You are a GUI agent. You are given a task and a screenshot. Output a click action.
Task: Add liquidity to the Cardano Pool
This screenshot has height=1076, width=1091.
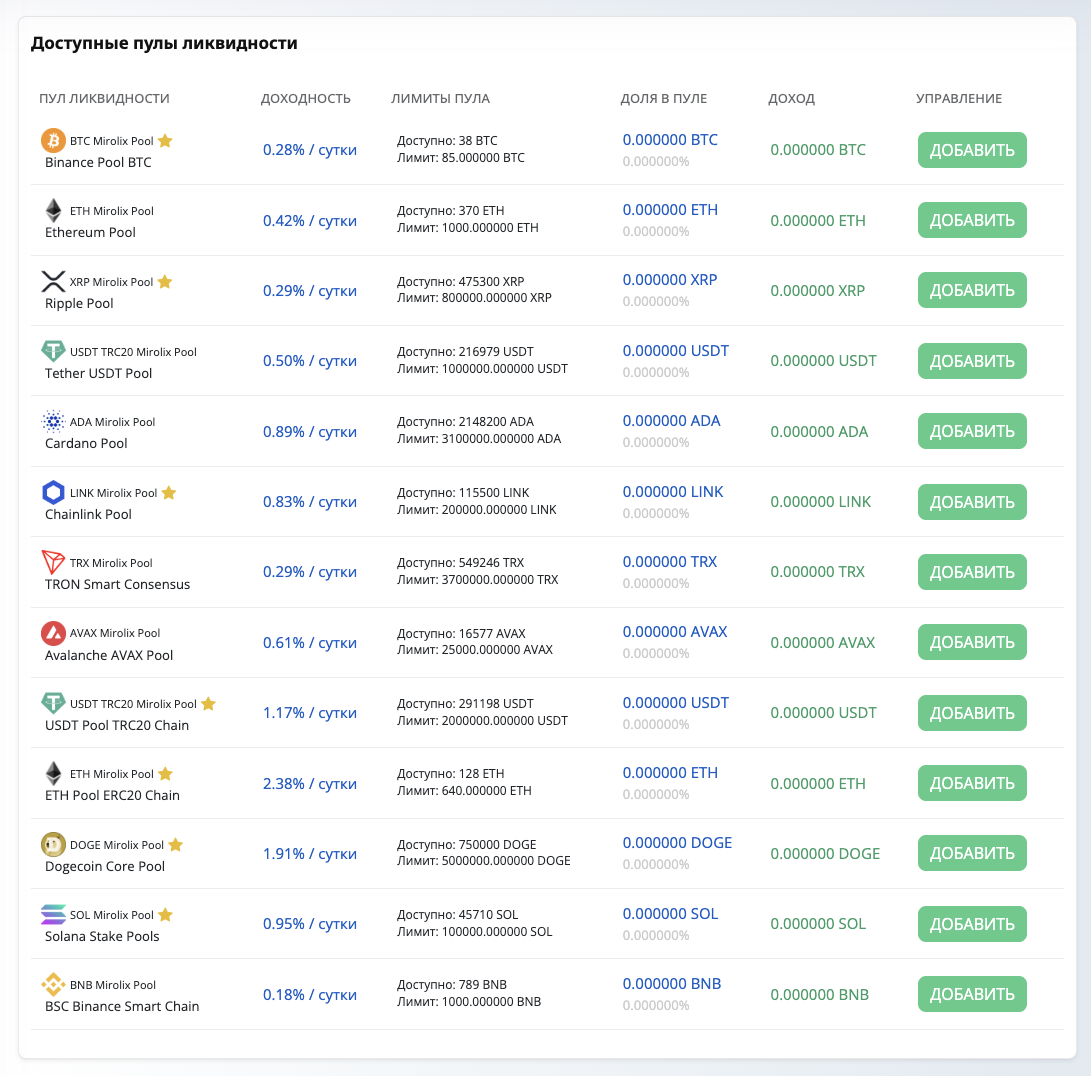click(972, 431)
